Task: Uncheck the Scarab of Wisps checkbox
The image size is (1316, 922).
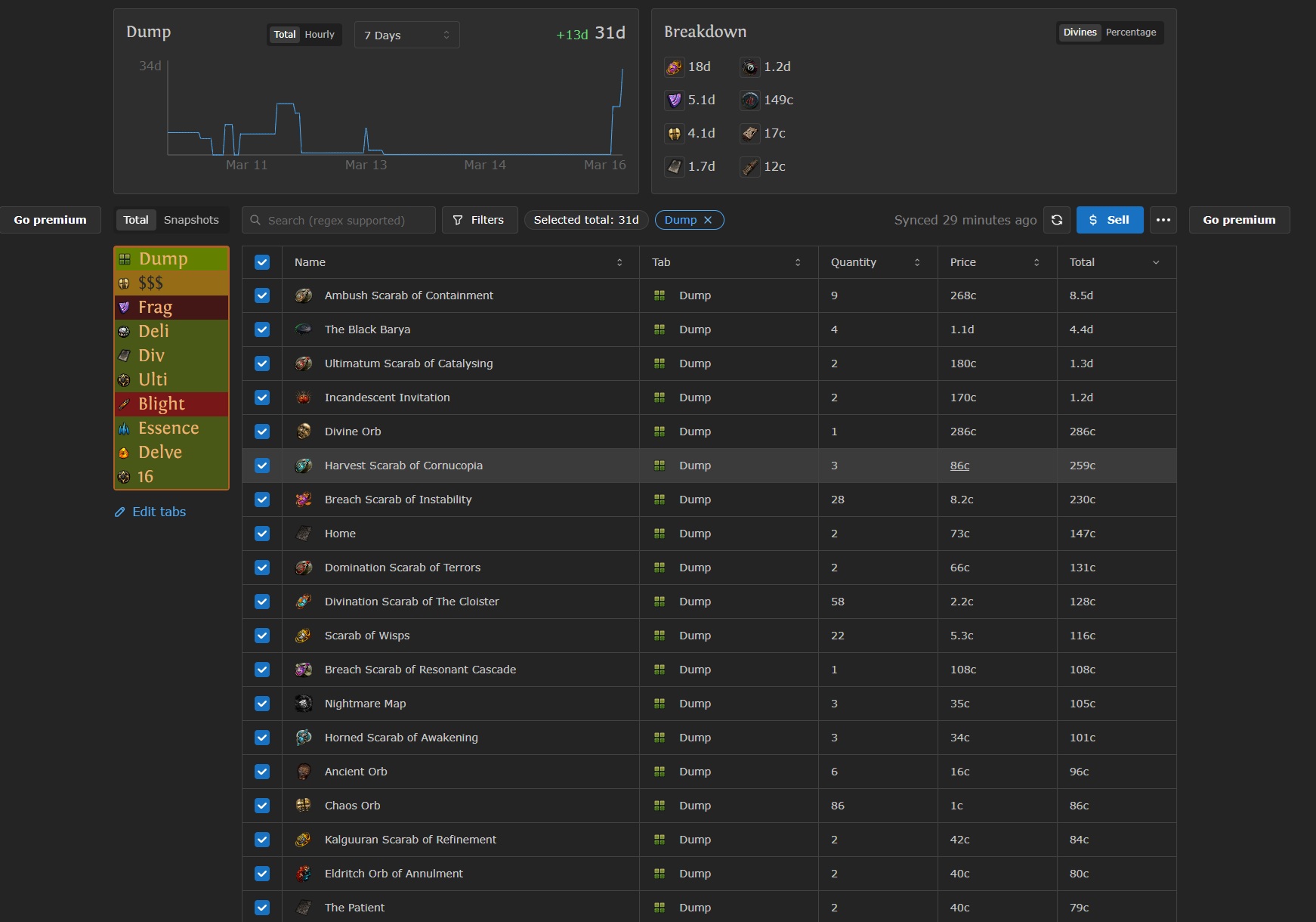Action: pos(262,636)
